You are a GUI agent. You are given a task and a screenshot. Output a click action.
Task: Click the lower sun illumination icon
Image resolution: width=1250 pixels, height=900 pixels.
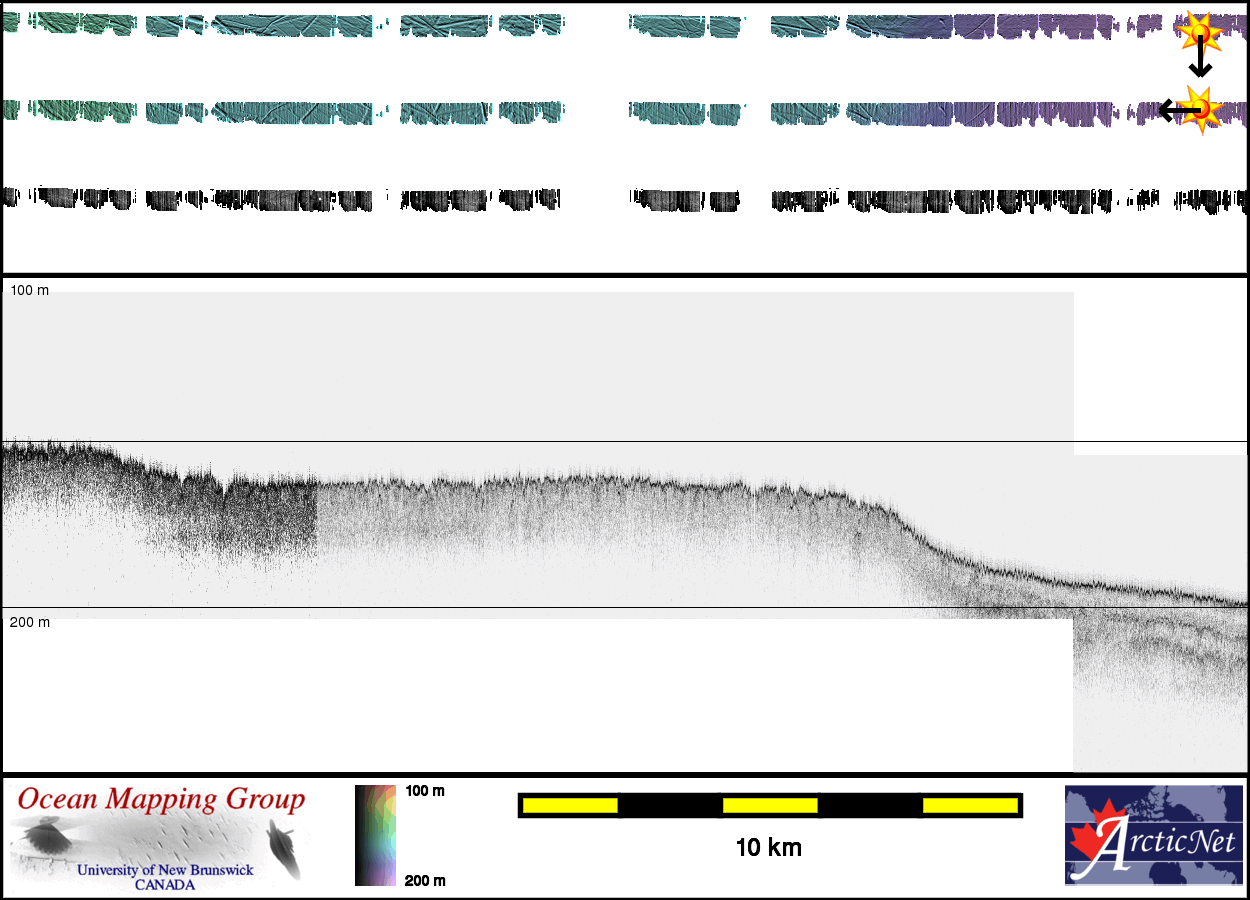tap(1201, 108)
